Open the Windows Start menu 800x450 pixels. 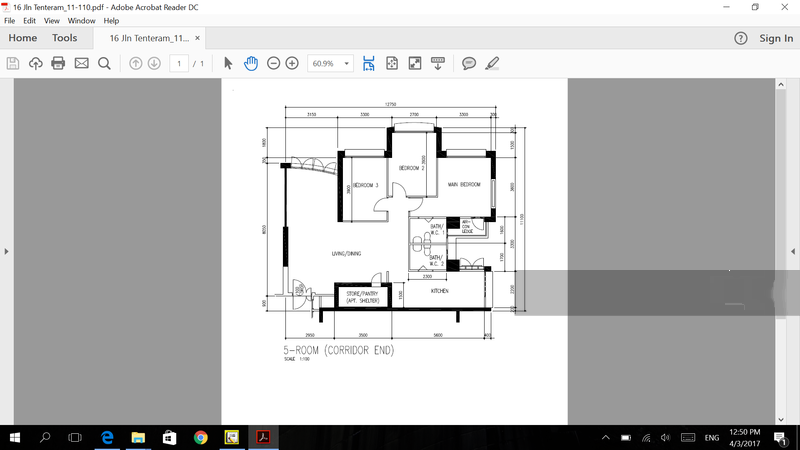click(14, 437)
